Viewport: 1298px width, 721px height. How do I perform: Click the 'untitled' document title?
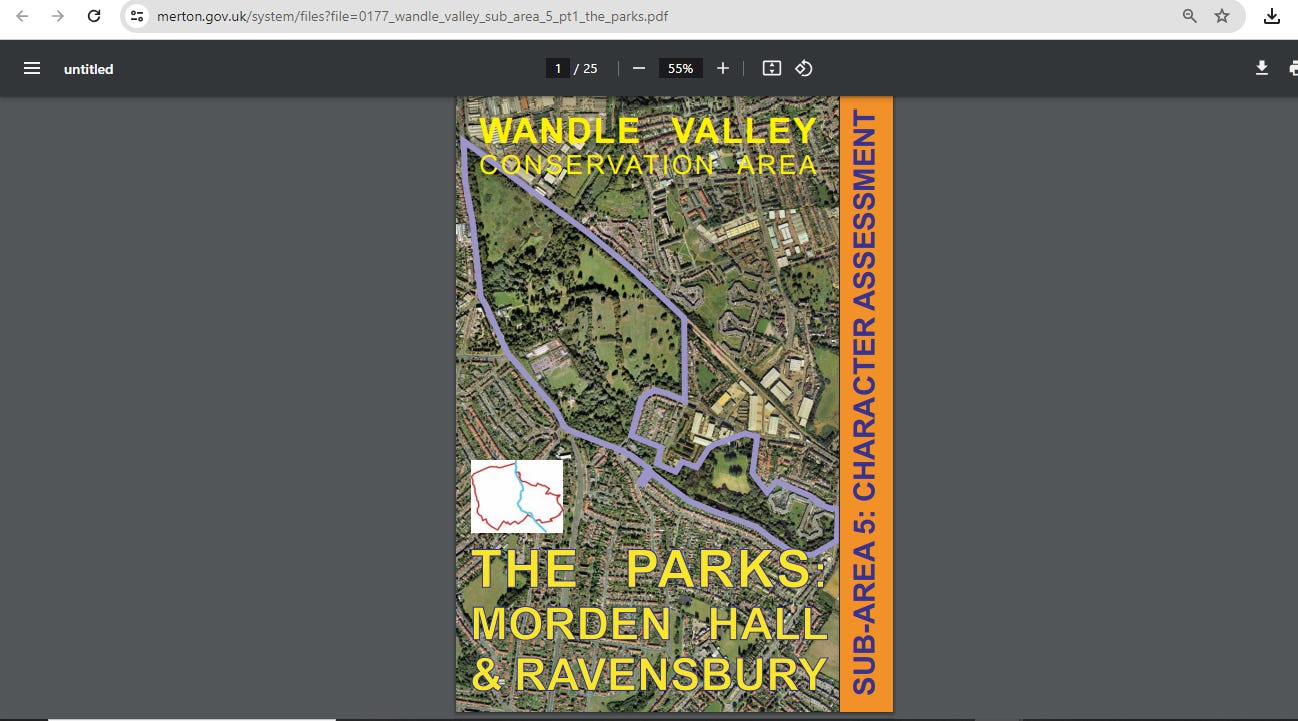click(89, 69)
